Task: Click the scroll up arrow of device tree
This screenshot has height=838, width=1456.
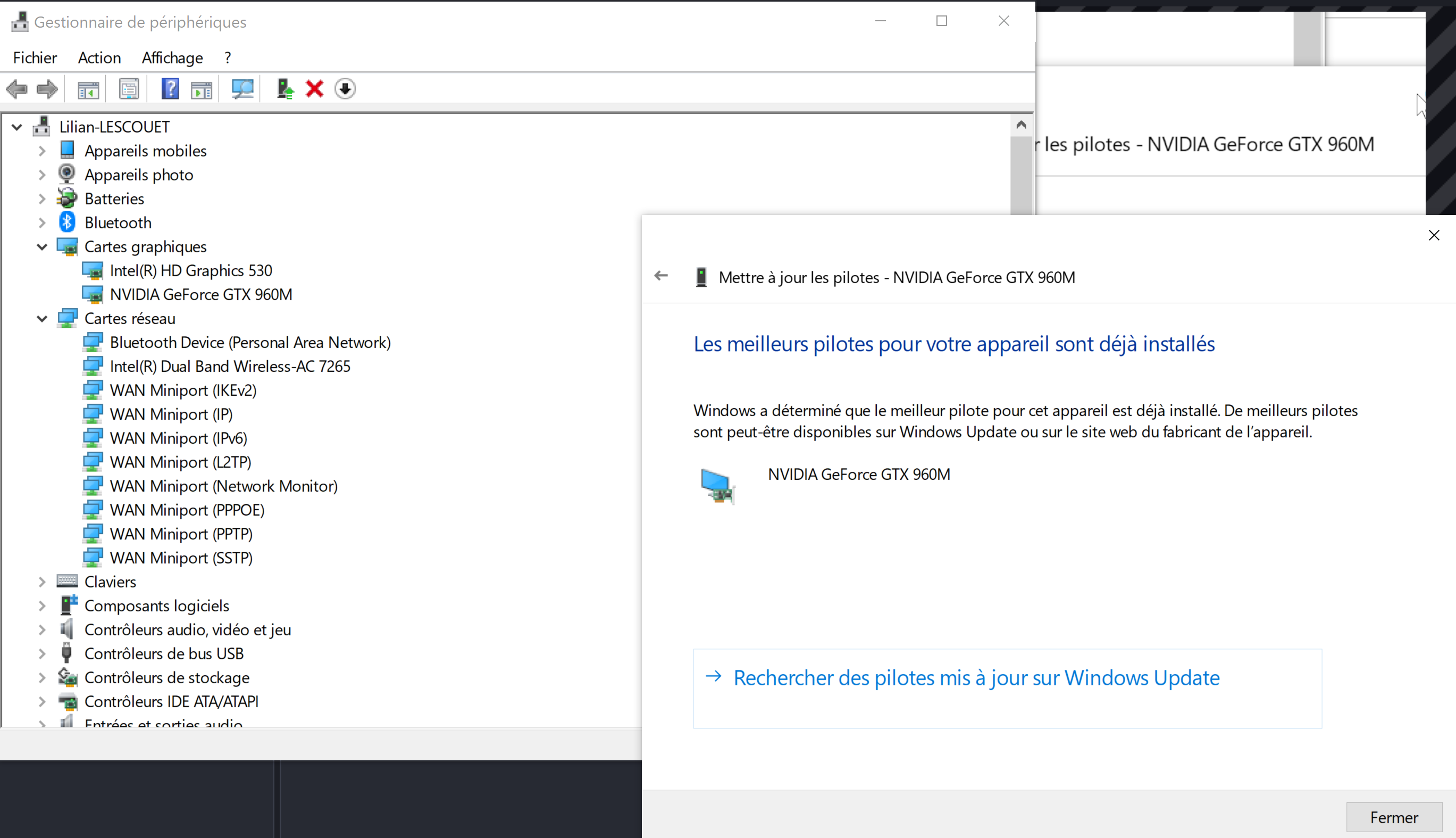Action: (1021, 125)
